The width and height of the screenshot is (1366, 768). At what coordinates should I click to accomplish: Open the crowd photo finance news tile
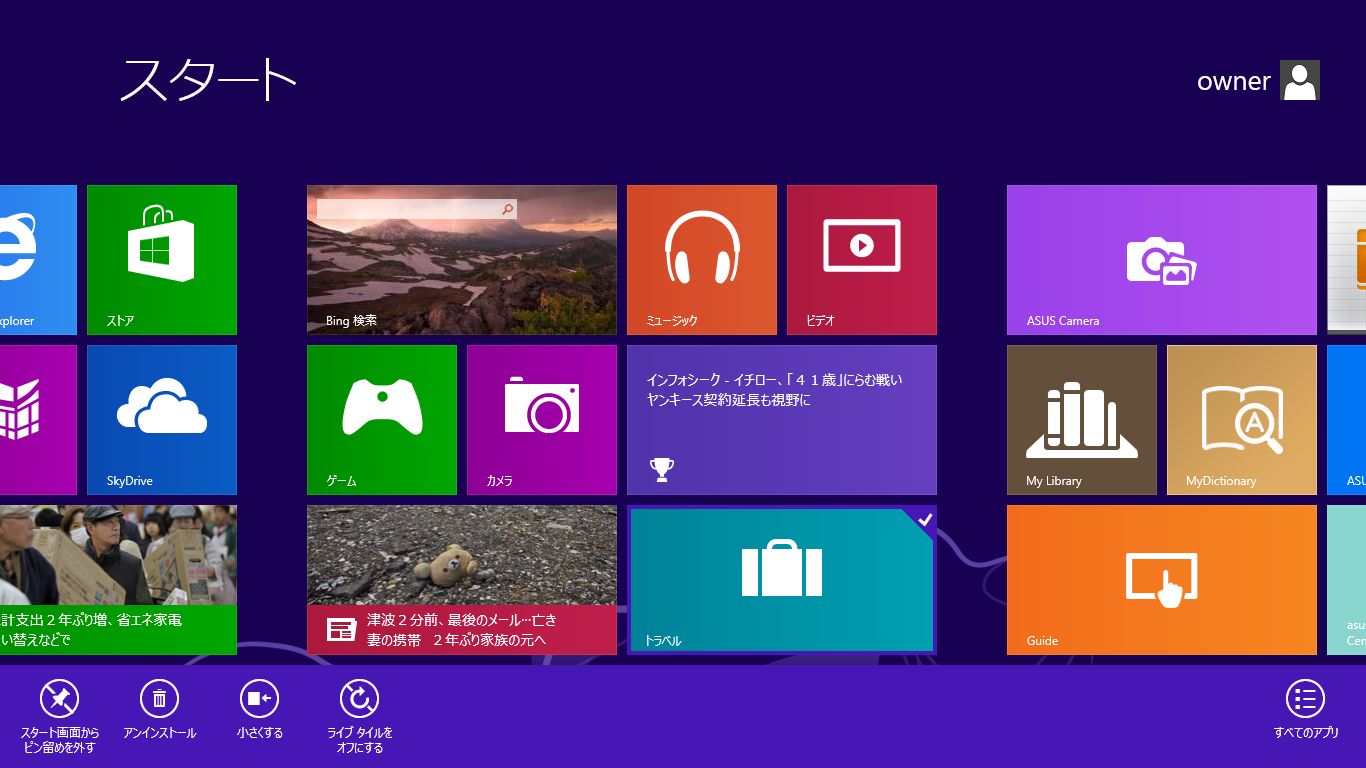click(118, 580)
